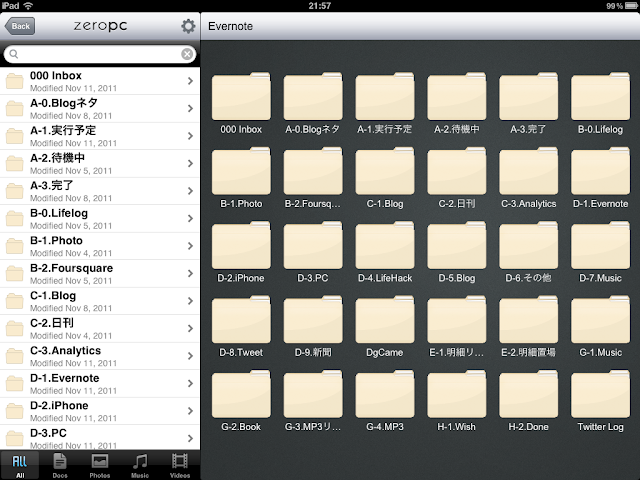The image size is (640, 480).
Task: Tap the 21:57 clock in status bar
Action: 320,6
